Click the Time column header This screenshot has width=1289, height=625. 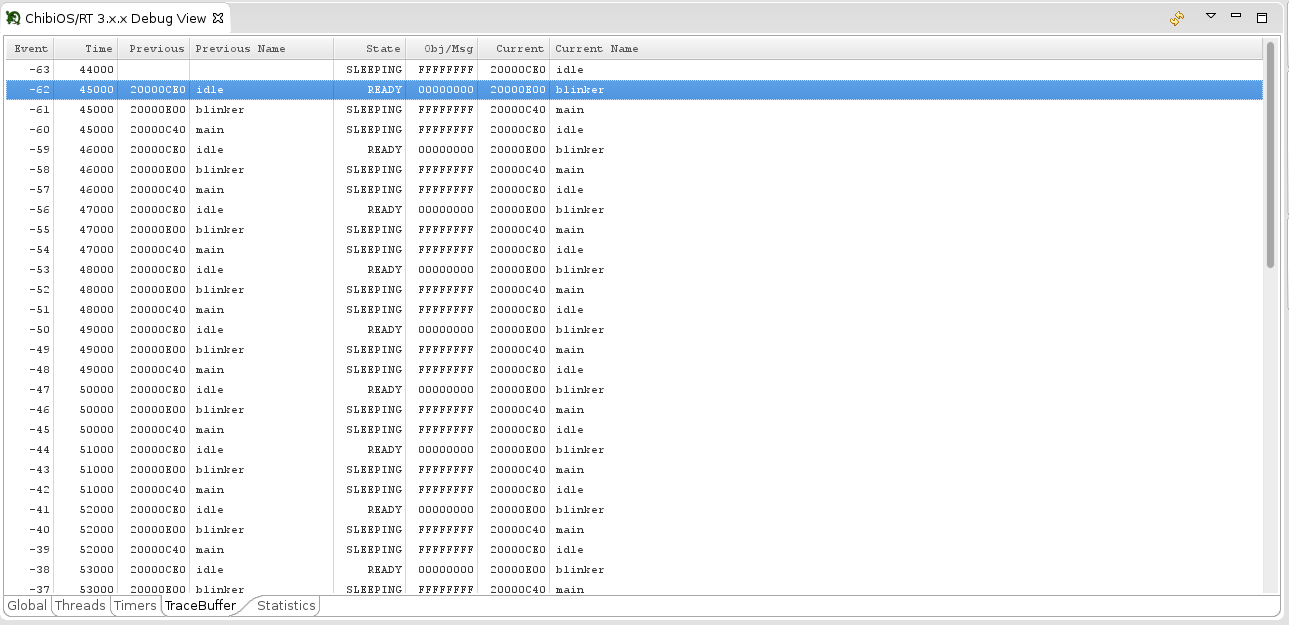[x=86, y=49]
